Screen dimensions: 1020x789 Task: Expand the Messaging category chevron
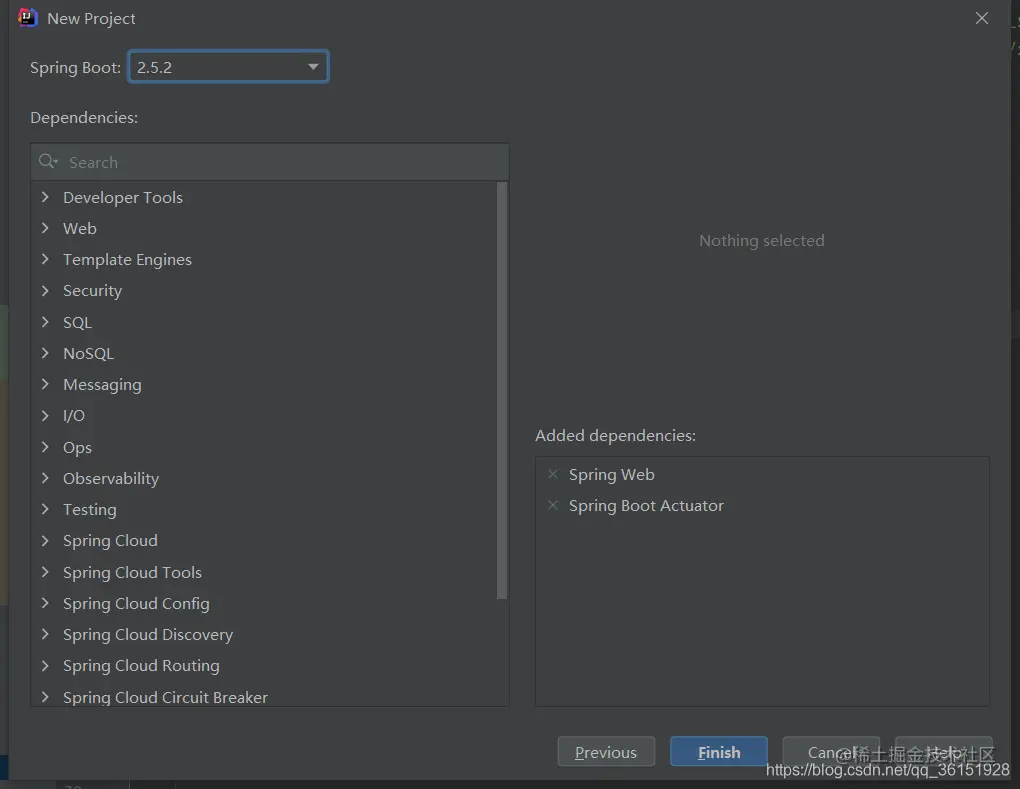[45, 384]
